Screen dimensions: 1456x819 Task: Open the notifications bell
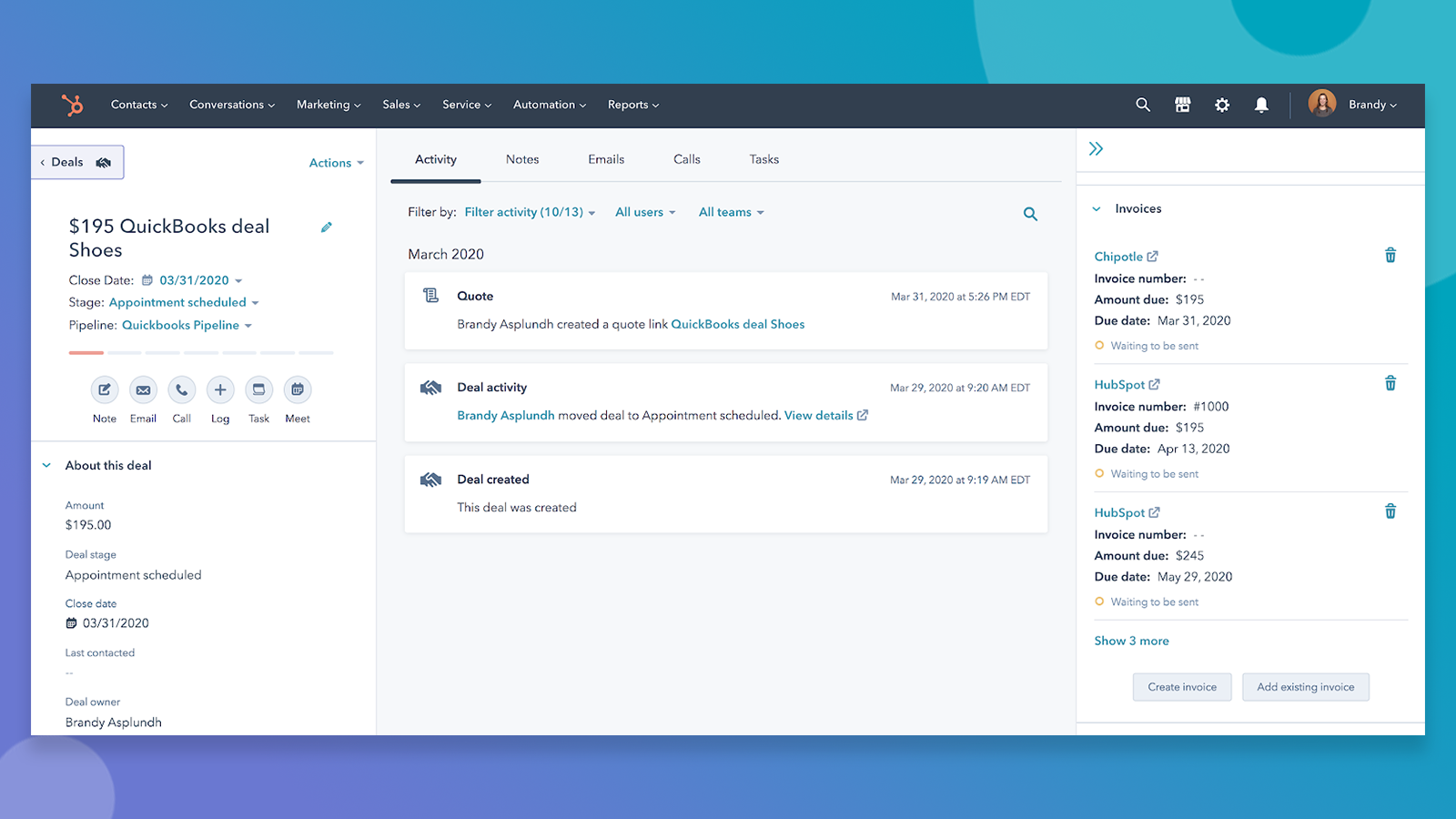(x=1261, y=105)
